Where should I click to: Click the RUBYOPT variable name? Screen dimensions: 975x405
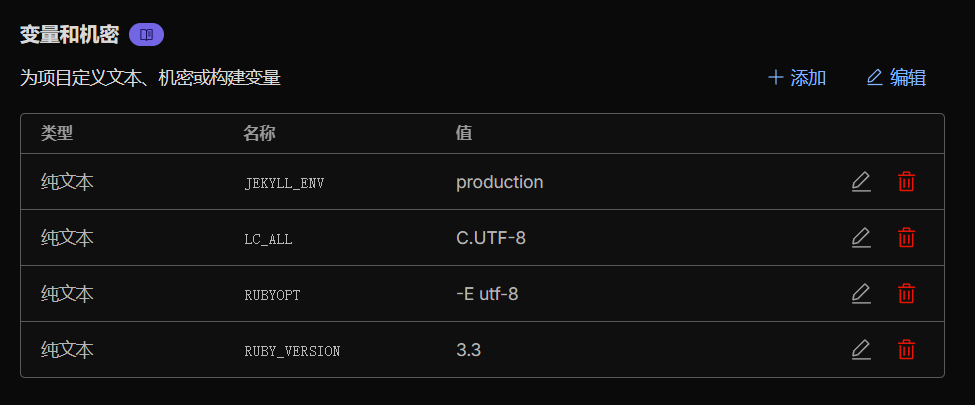click(272, 295)
